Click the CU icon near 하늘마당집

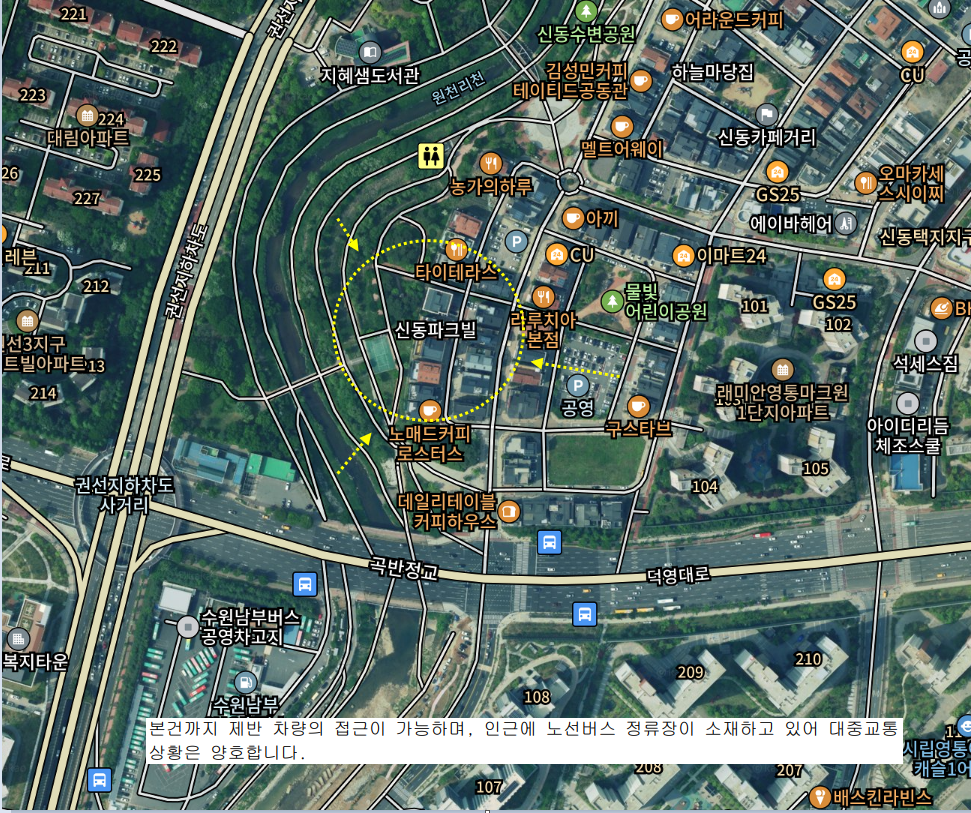912,52
